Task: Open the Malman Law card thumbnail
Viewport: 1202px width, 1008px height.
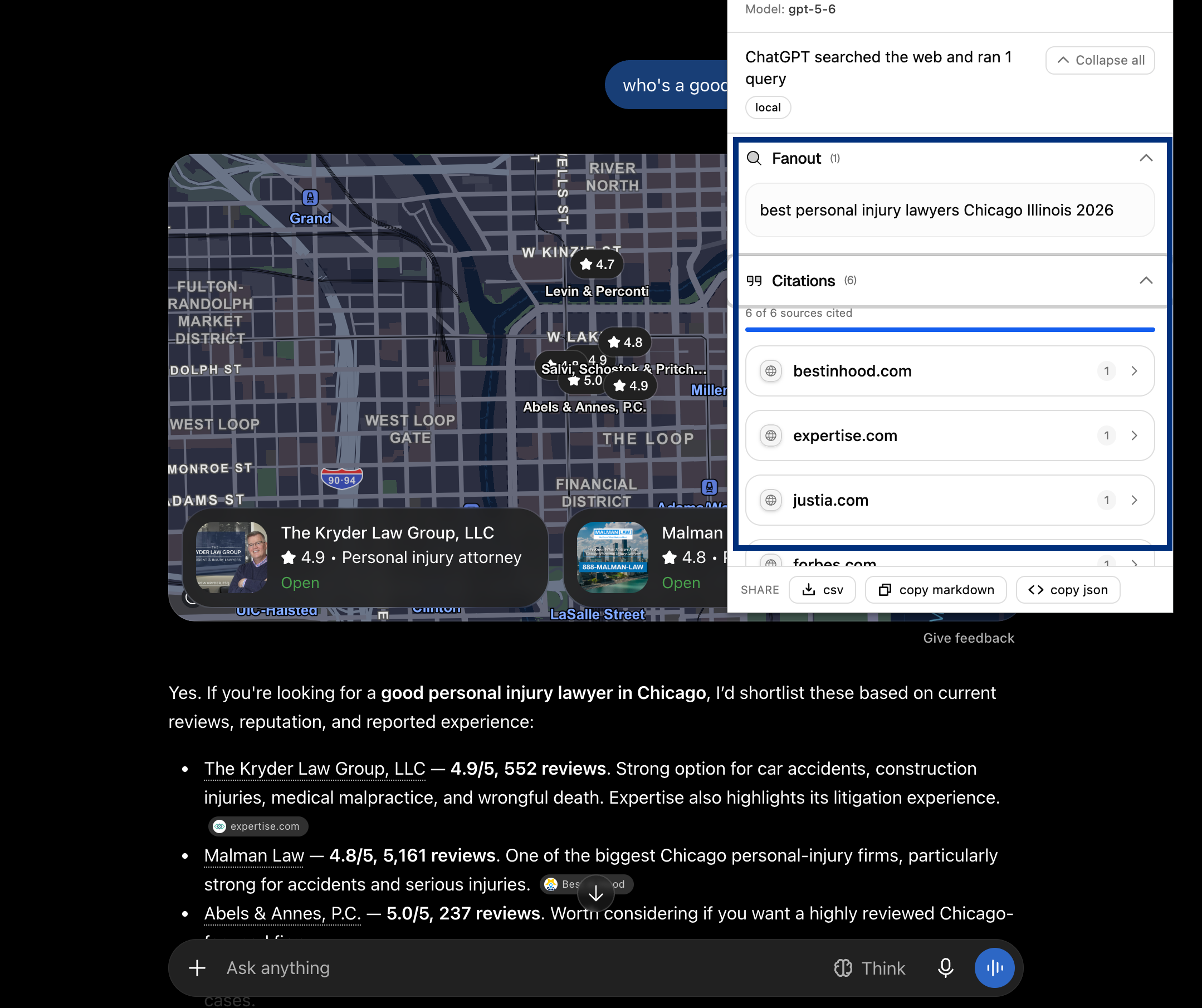Action: coord(613,557)
